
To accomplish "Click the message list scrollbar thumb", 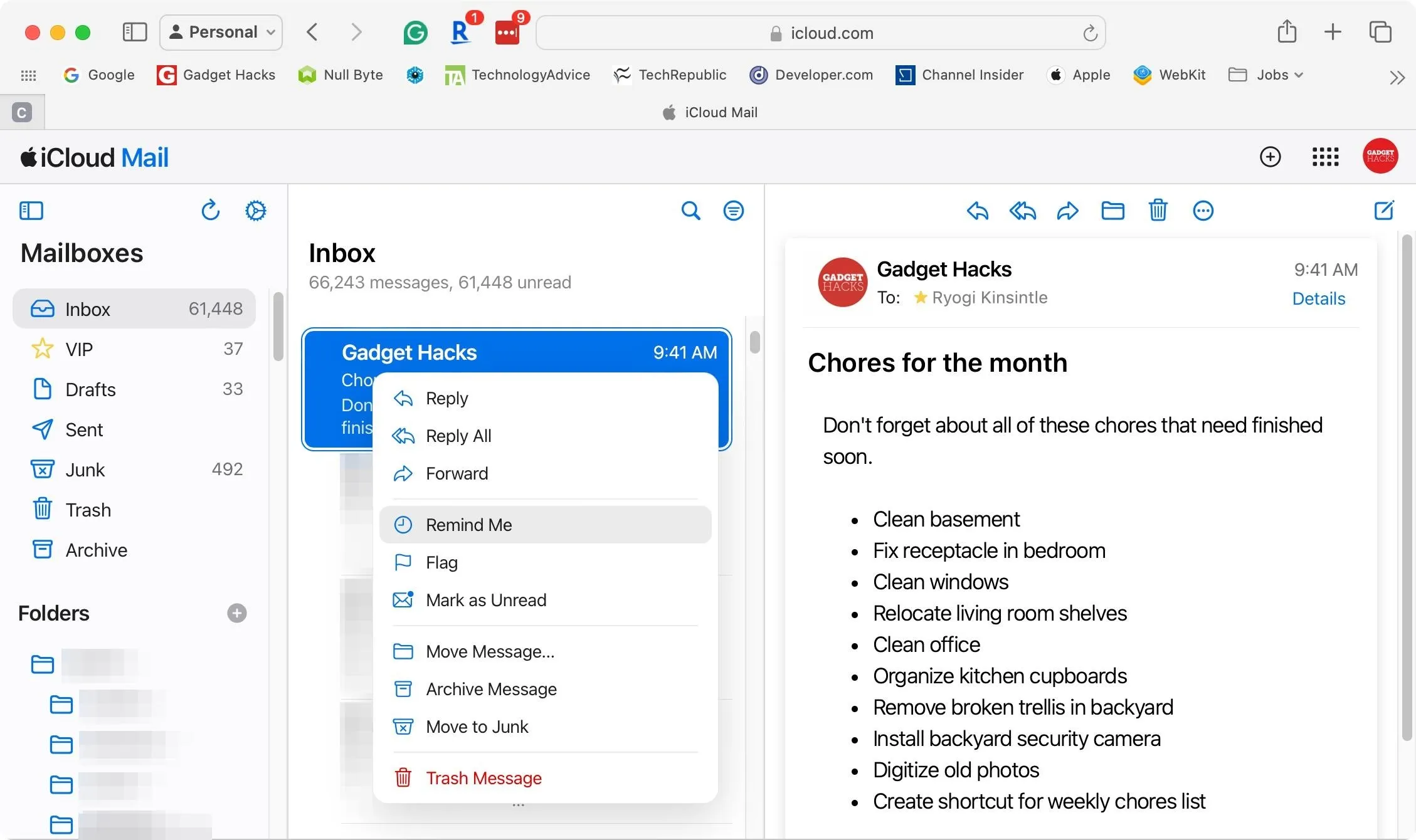I will (755, 342).
